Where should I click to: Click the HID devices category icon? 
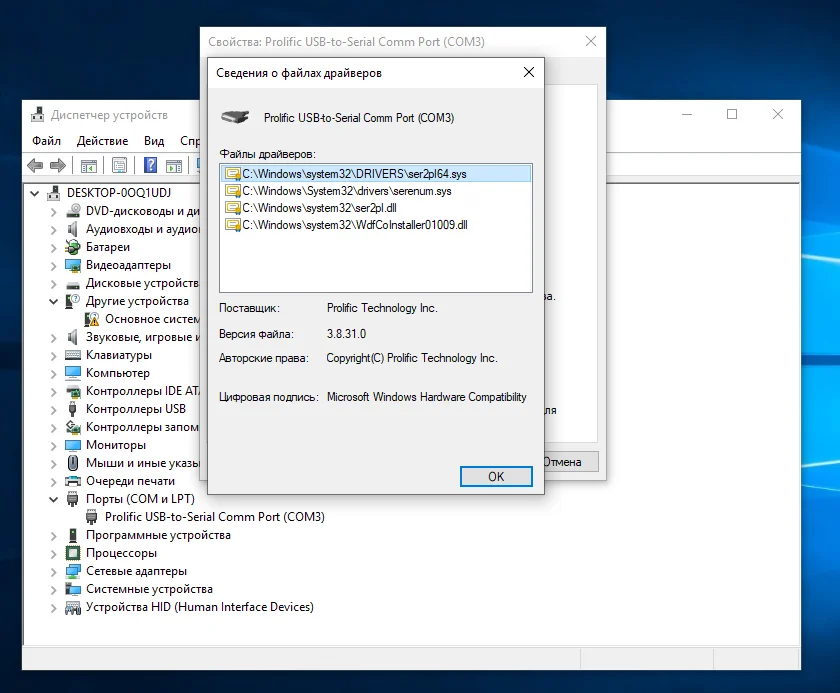pos(73,607)
